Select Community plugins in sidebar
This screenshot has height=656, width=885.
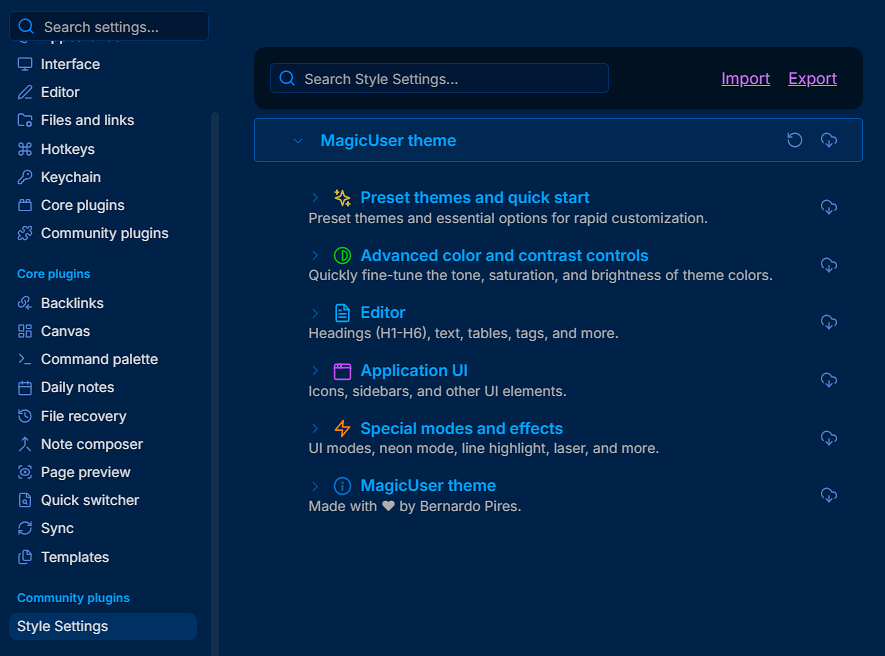(103, 233)
